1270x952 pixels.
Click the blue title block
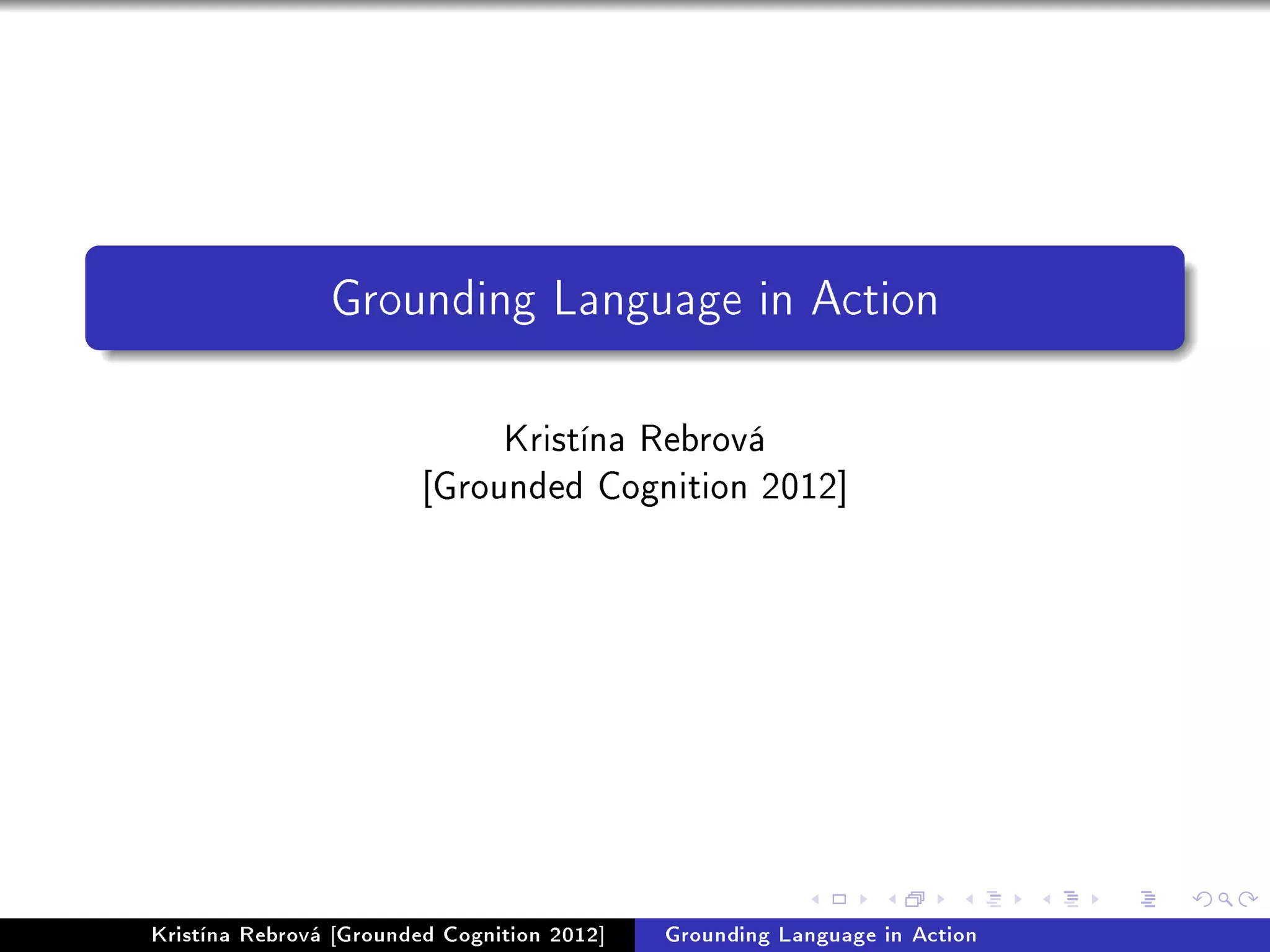(x=634, y=298)
